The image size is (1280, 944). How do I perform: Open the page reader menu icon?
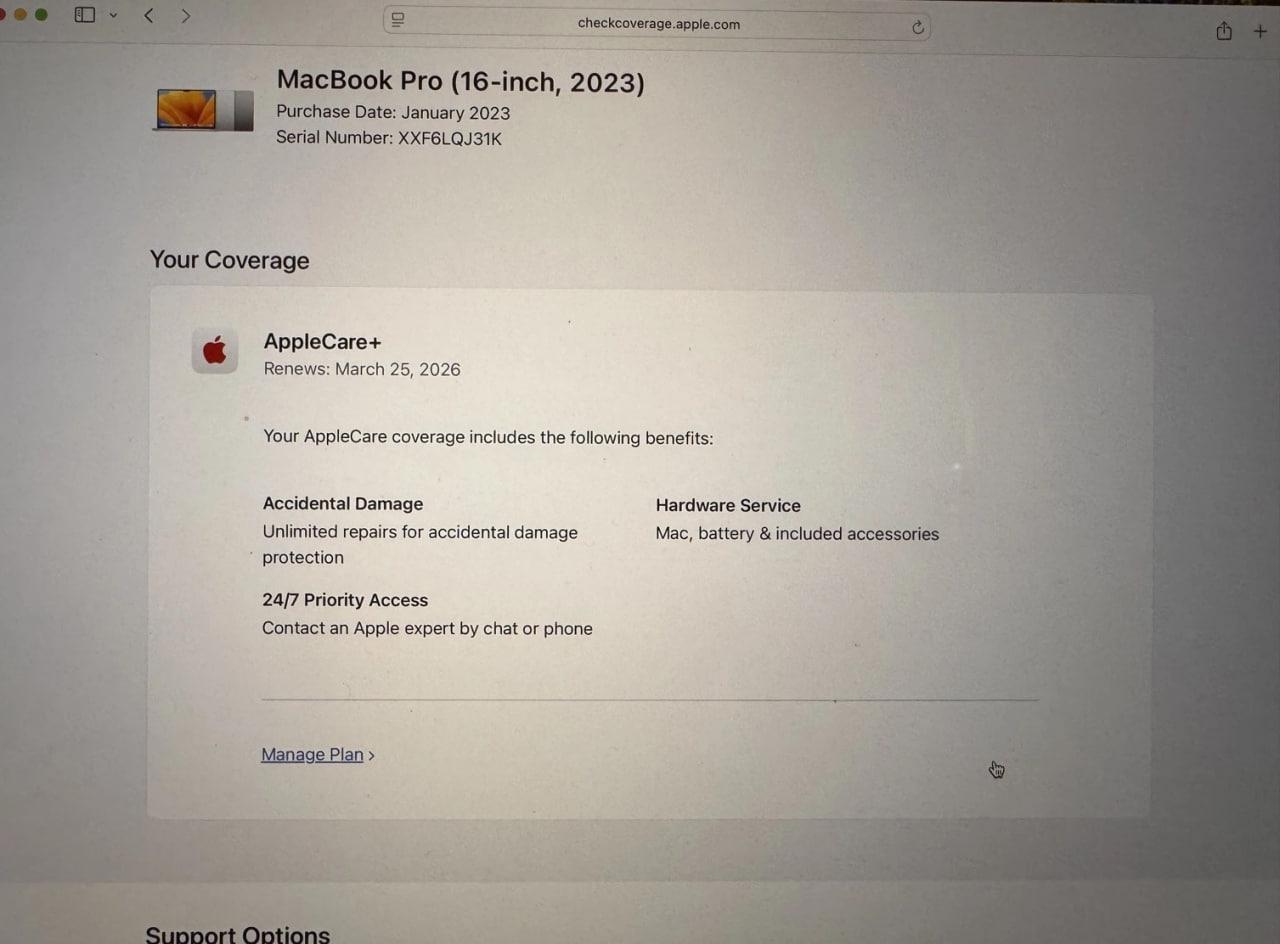(x=398, y=20)
